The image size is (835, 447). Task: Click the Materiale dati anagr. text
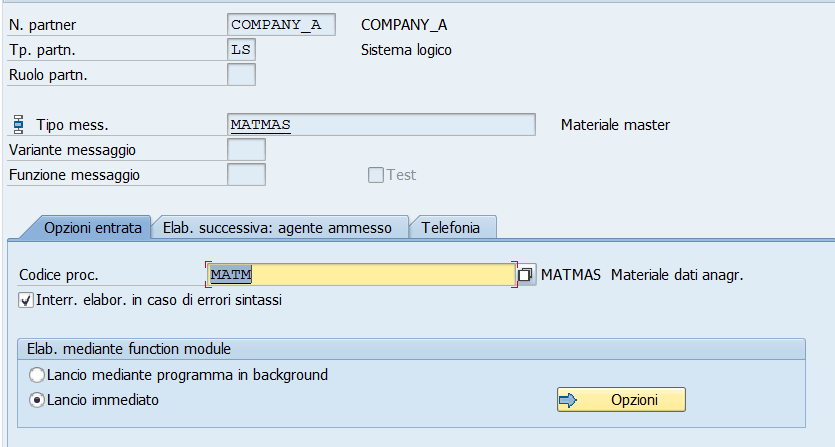pos(677,275)
